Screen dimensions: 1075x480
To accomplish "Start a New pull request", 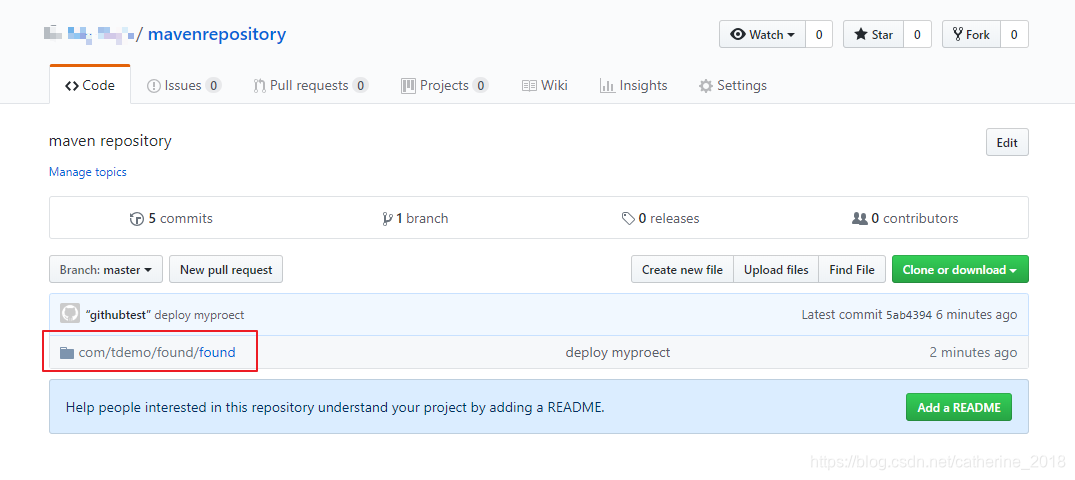I will pyautogui.click(x=226, y=269).
